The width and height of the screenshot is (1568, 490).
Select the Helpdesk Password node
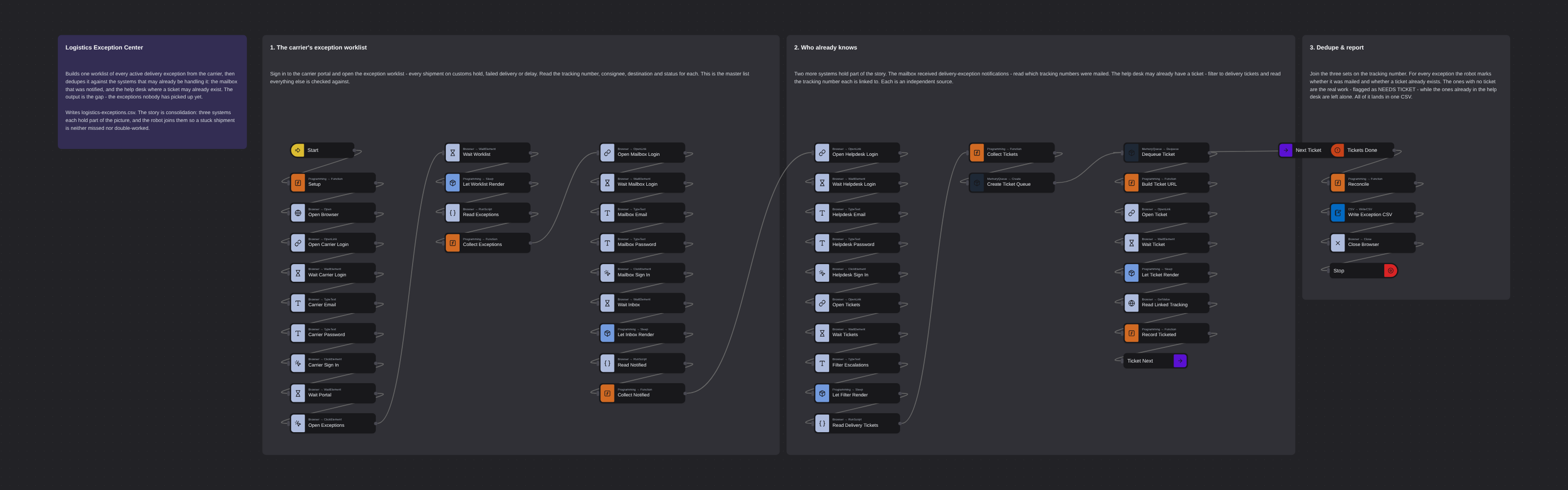pos(857,243)
